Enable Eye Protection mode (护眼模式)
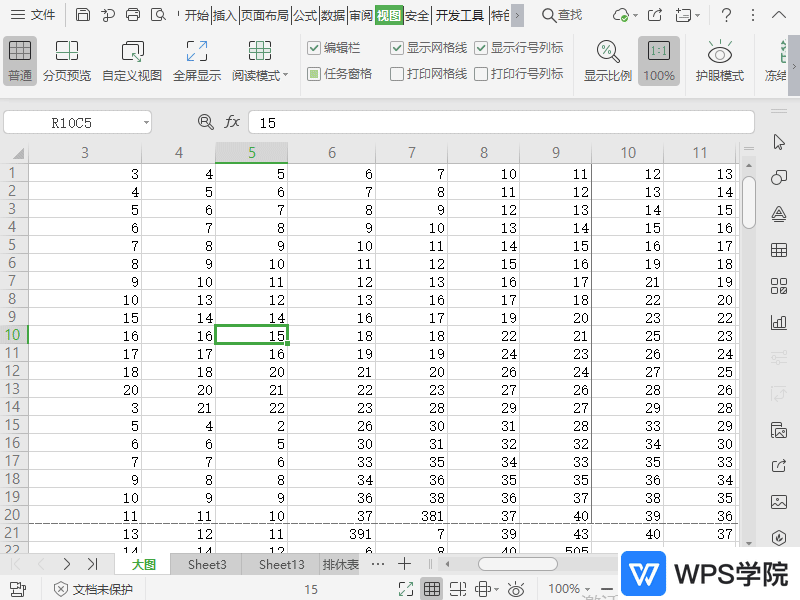This screenshot has height=600, width=800. click(x=719, y=60)
